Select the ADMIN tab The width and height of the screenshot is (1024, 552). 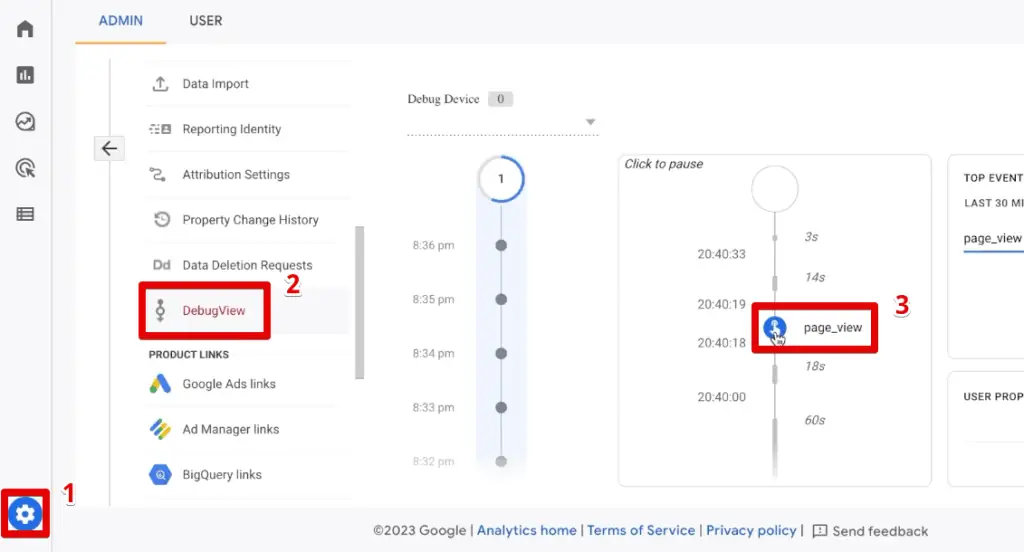pos(120,21)
